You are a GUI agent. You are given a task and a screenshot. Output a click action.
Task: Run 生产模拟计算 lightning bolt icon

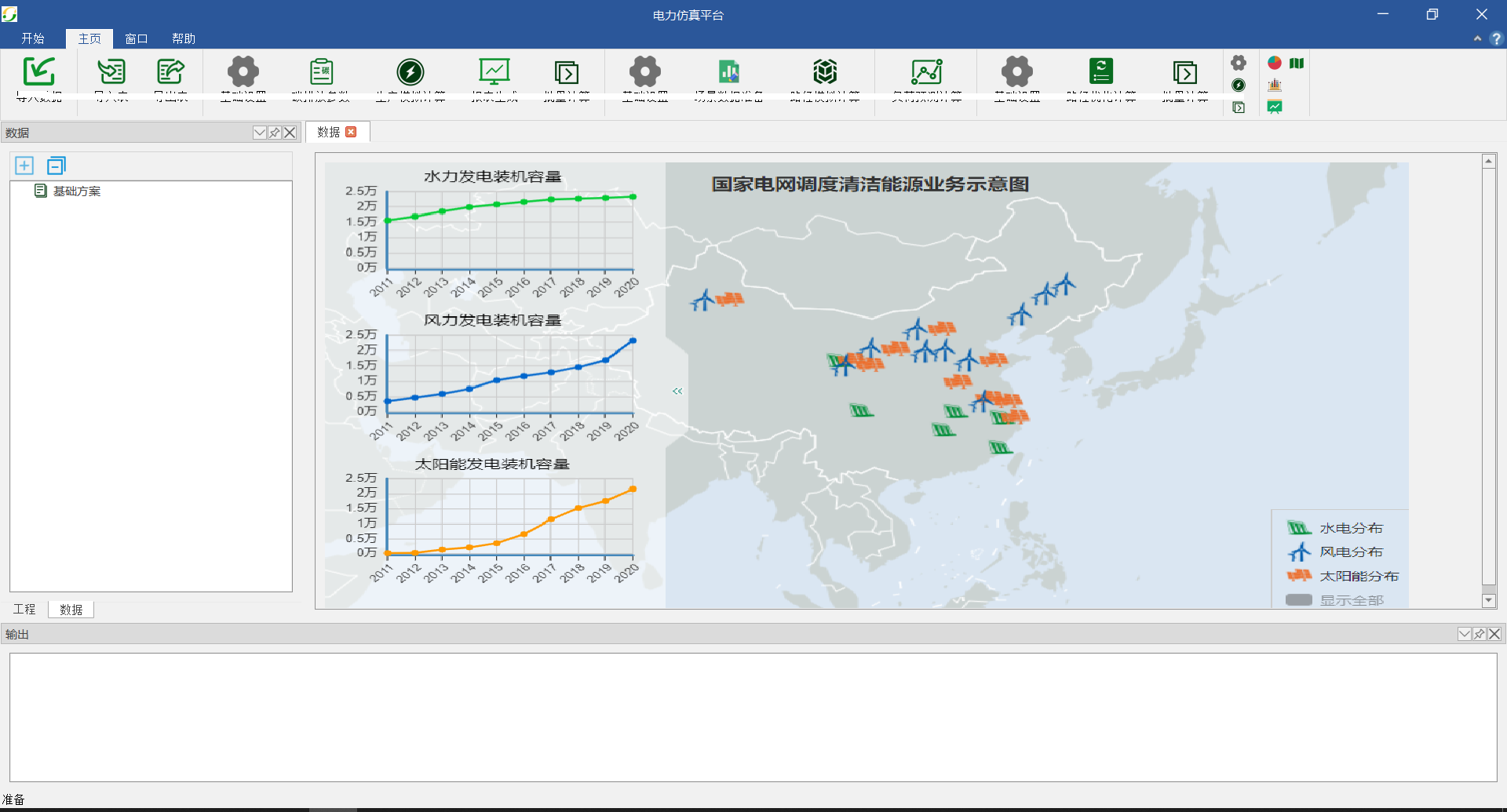410,71
